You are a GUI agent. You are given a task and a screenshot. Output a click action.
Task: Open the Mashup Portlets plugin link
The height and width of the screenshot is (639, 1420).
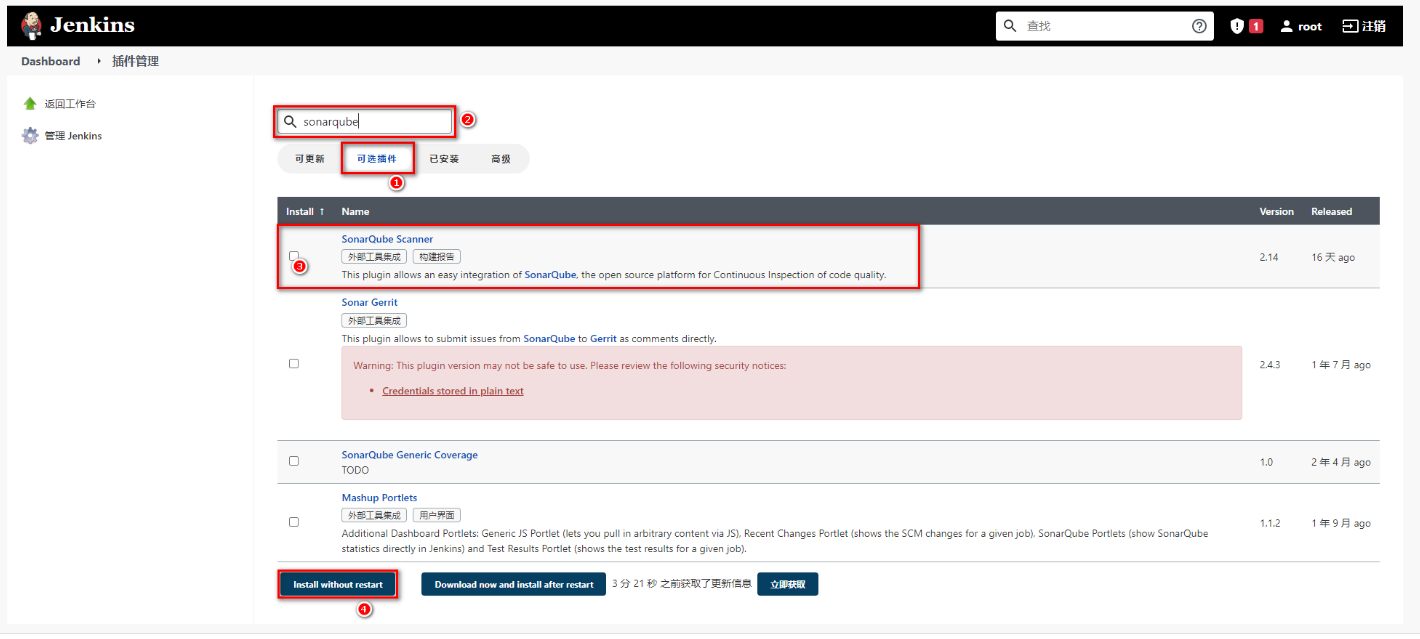[379, 497]
